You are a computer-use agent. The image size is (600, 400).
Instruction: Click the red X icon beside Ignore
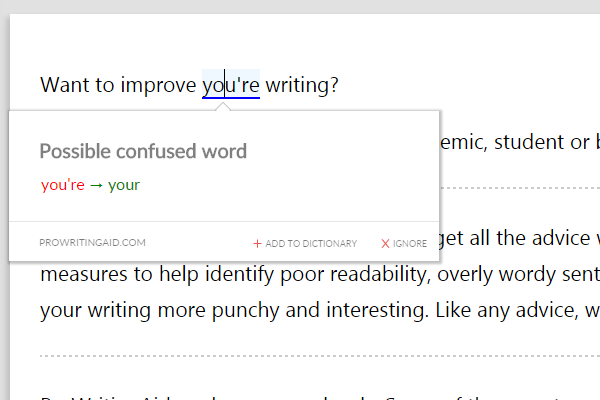(385, 243)
